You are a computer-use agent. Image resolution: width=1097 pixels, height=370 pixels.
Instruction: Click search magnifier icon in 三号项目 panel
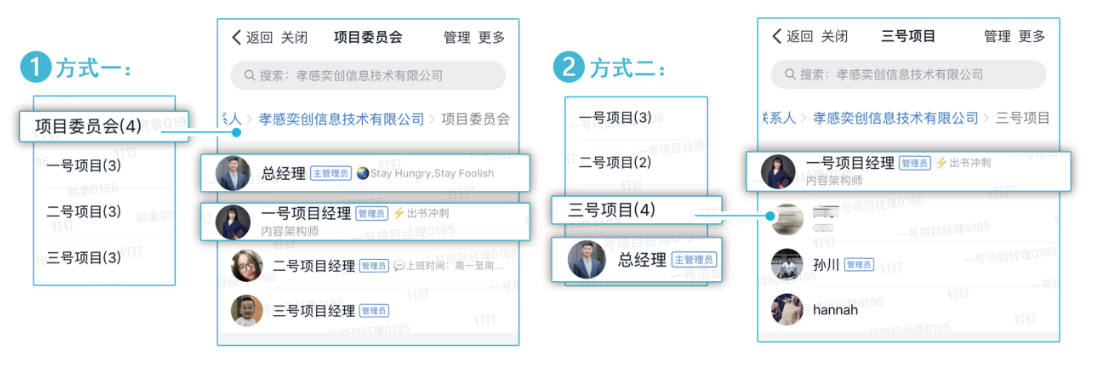coord(789,74)
